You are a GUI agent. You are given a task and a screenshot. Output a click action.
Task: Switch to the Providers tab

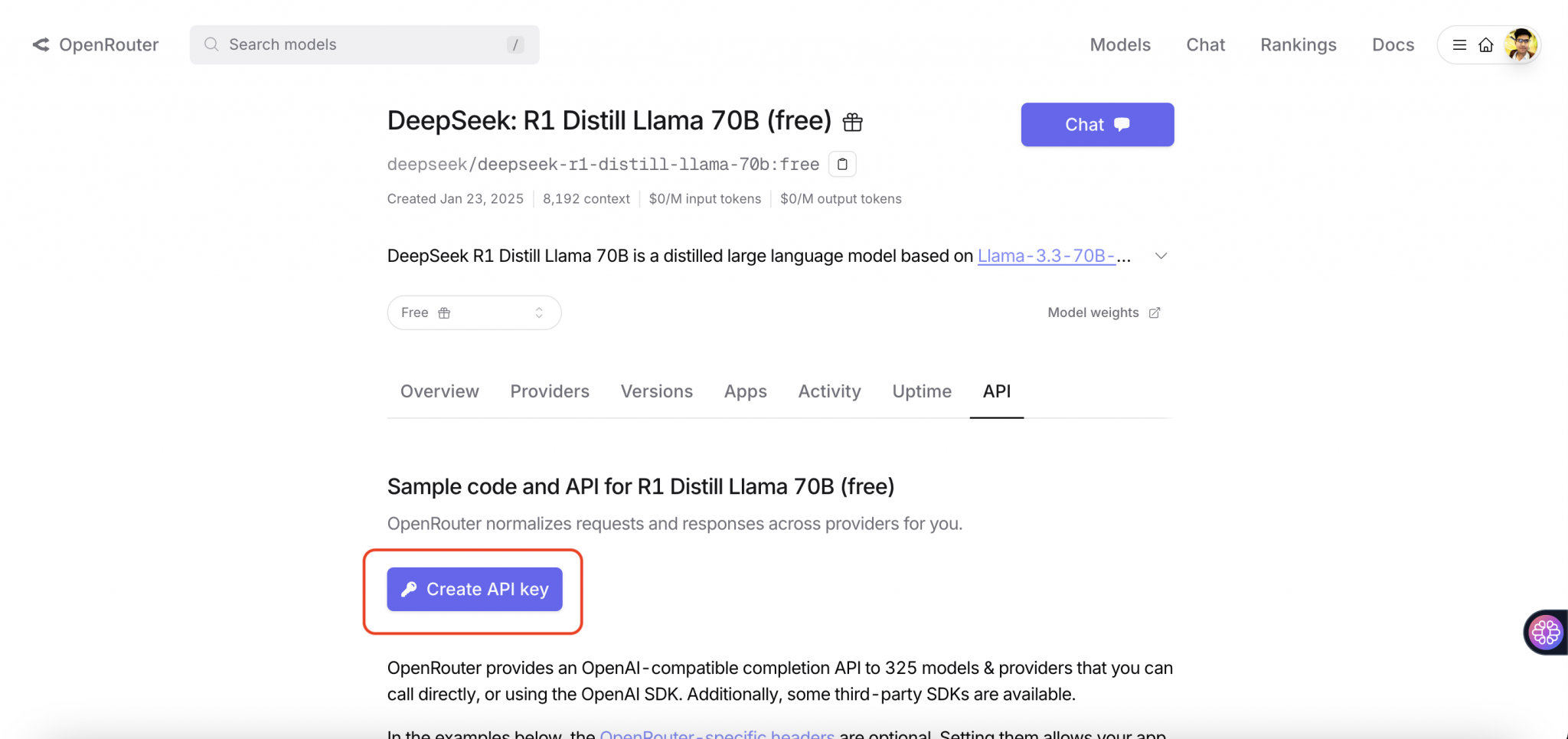(549, 391)
